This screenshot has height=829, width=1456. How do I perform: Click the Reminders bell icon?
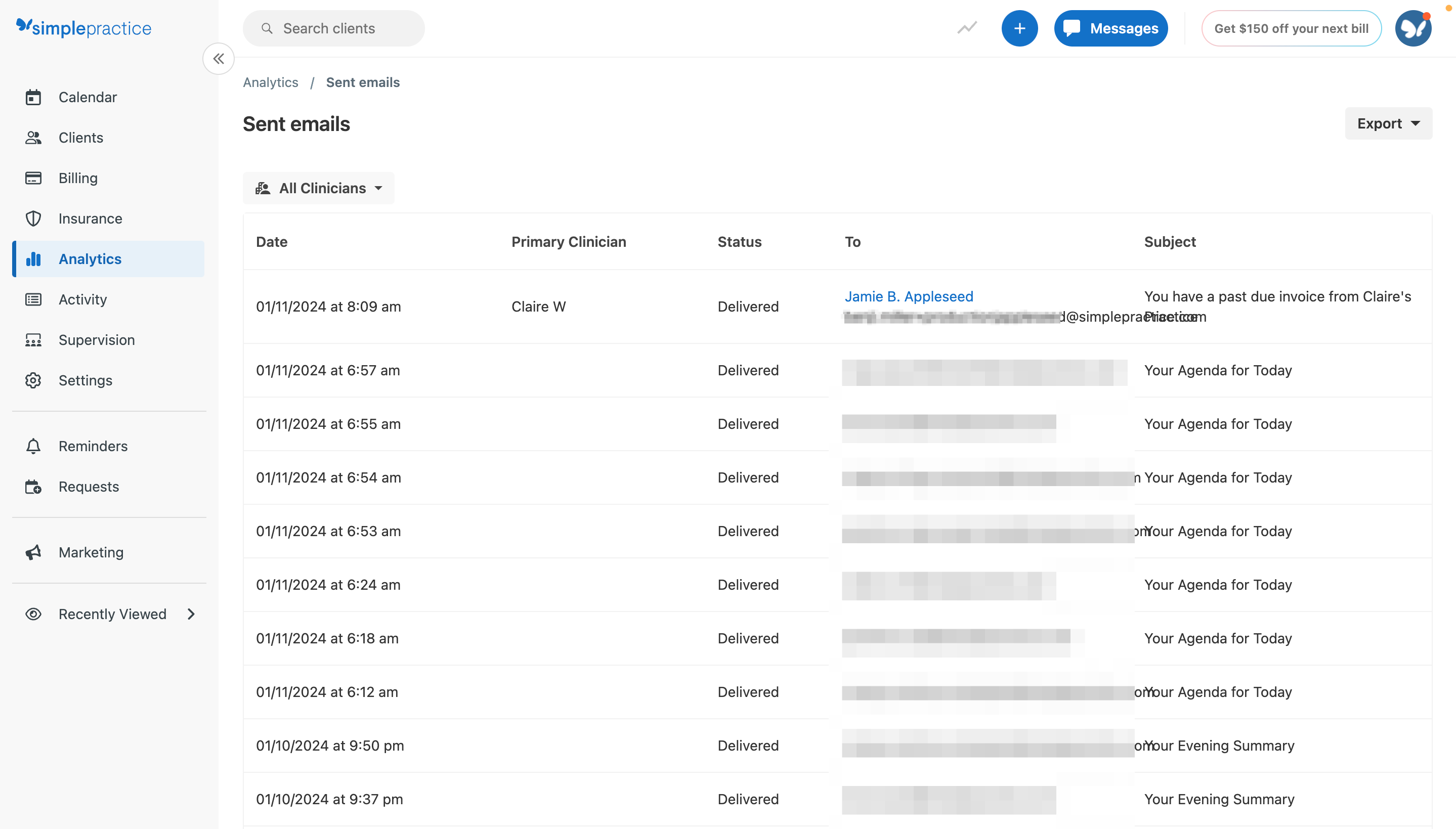[33, 447]
